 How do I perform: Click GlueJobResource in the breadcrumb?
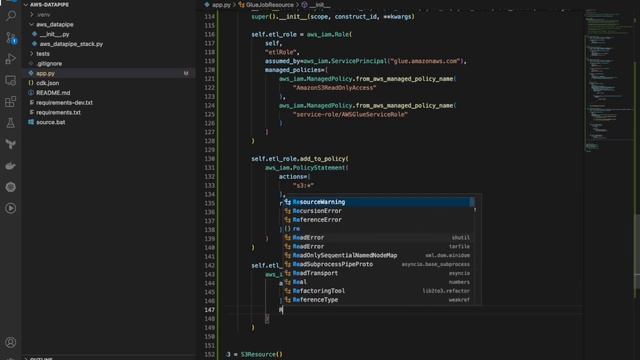[x=269, y=5]
